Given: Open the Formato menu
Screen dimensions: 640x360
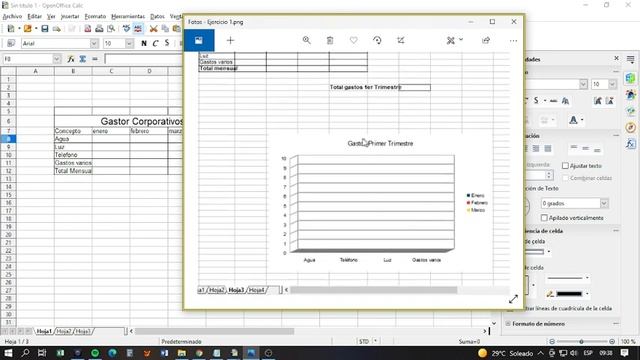Looking at the screenshot, I should click(95, 16).
